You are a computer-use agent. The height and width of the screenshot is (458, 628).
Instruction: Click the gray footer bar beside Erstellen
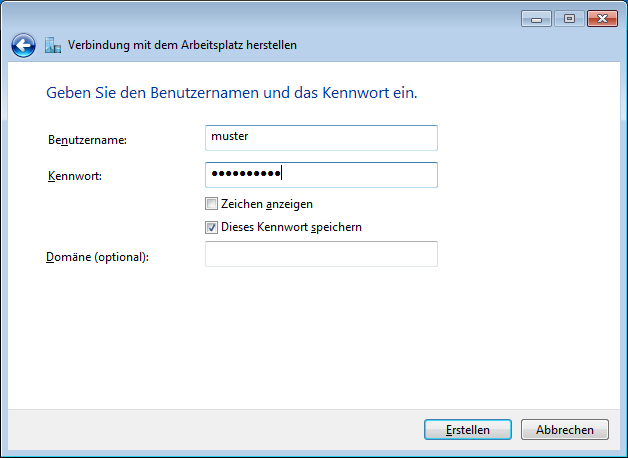(216, 430)
